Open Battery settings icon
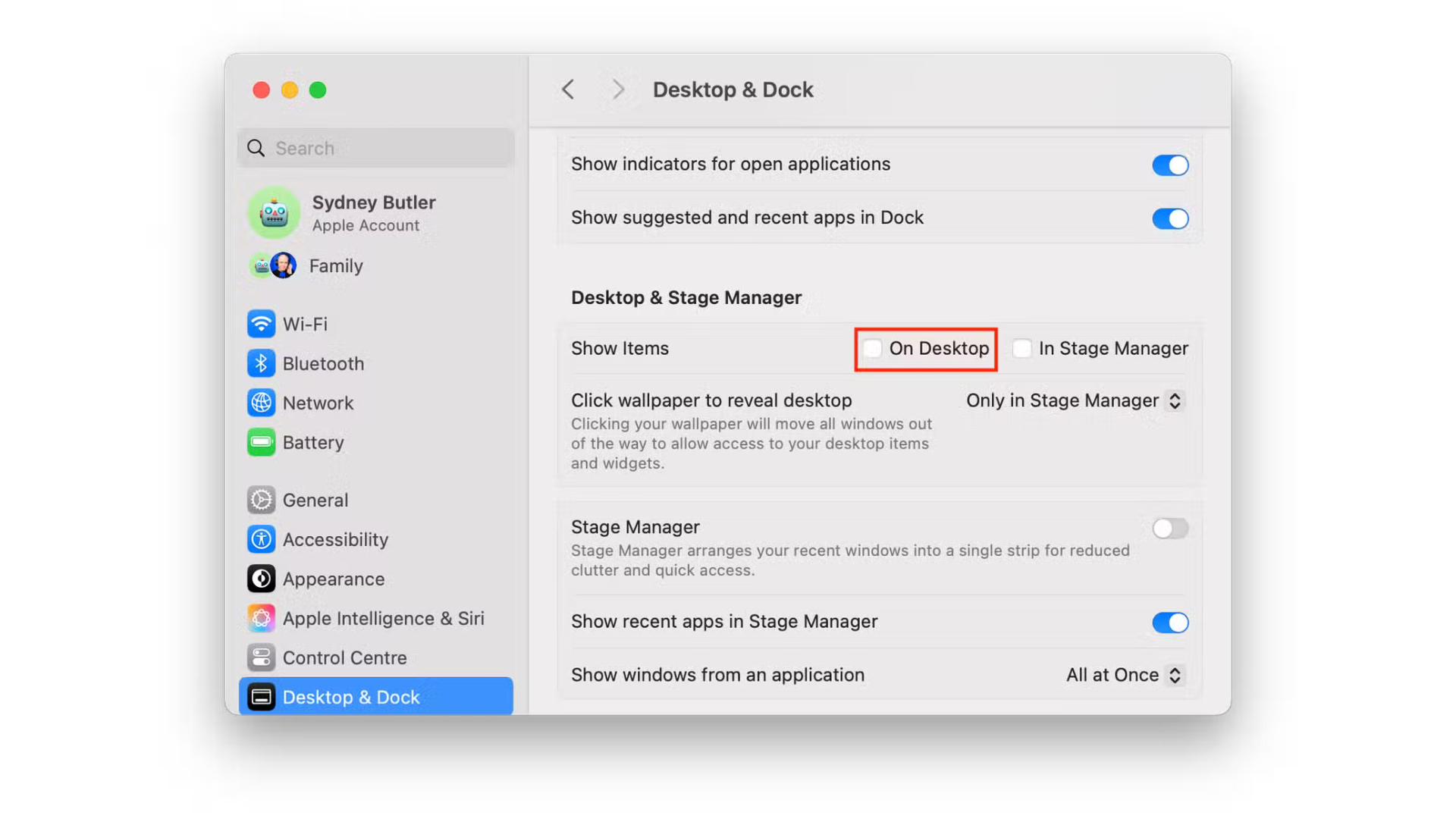 coord(261,442)
